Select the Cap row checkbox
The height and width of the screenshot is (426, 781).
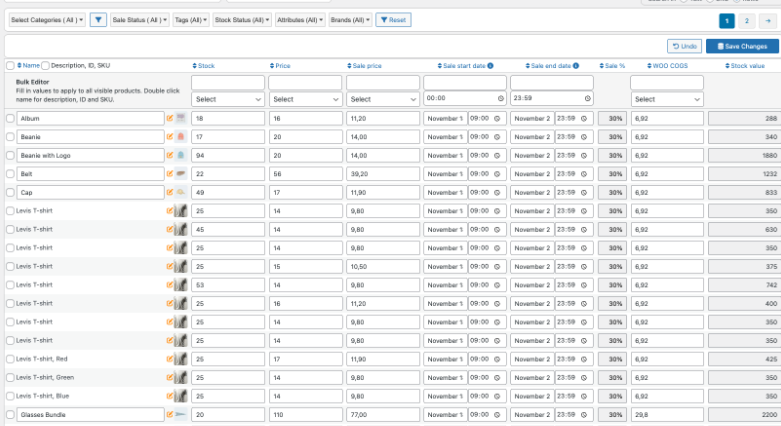coord(10,192)
